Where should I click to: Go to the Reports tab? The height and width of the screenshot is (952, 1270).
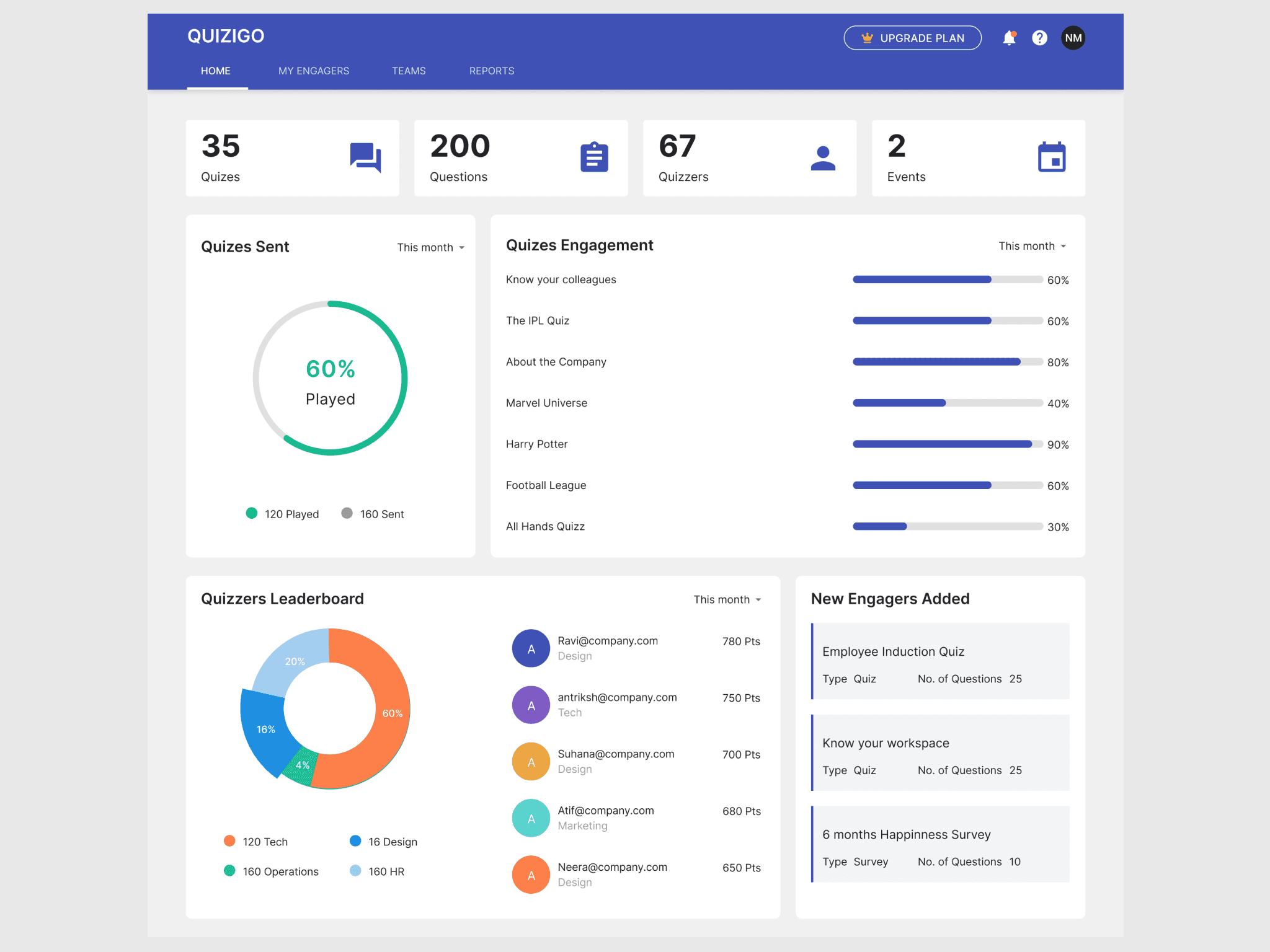click(x=491, y=71)
